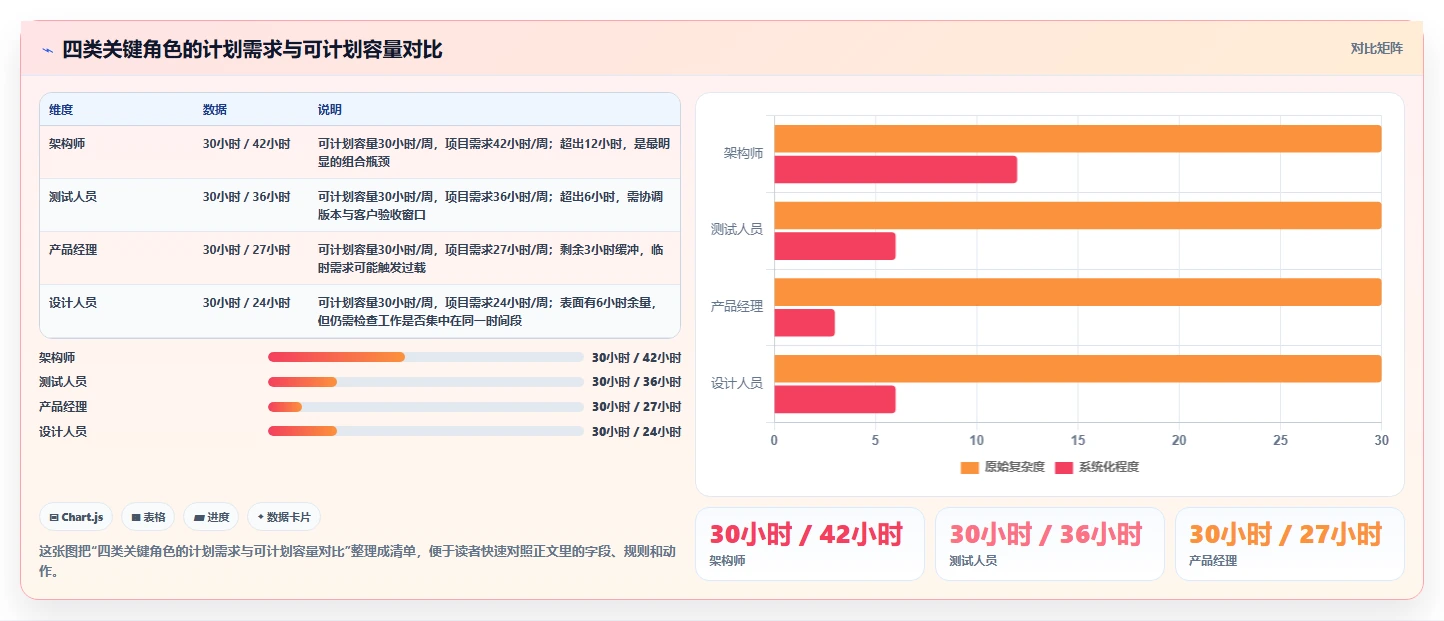
Task: Click the summary paragraph beginning 这张图把
Action: [359, 561]
